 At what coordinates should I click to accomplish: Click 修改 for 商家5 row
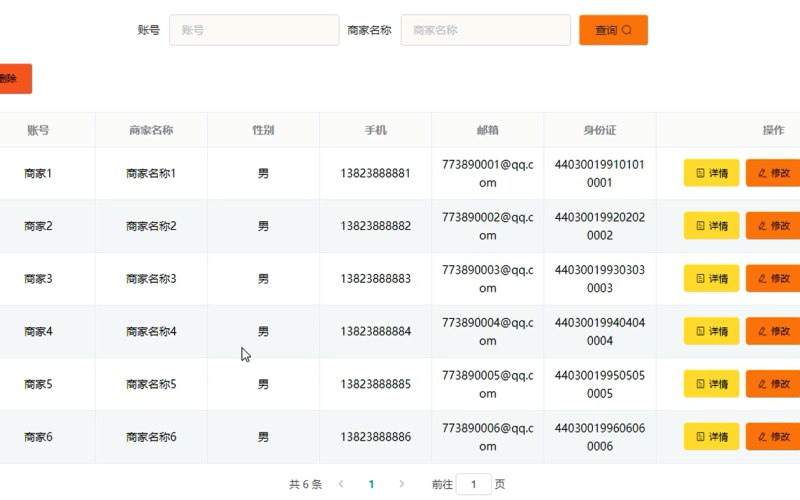(773, 384)
